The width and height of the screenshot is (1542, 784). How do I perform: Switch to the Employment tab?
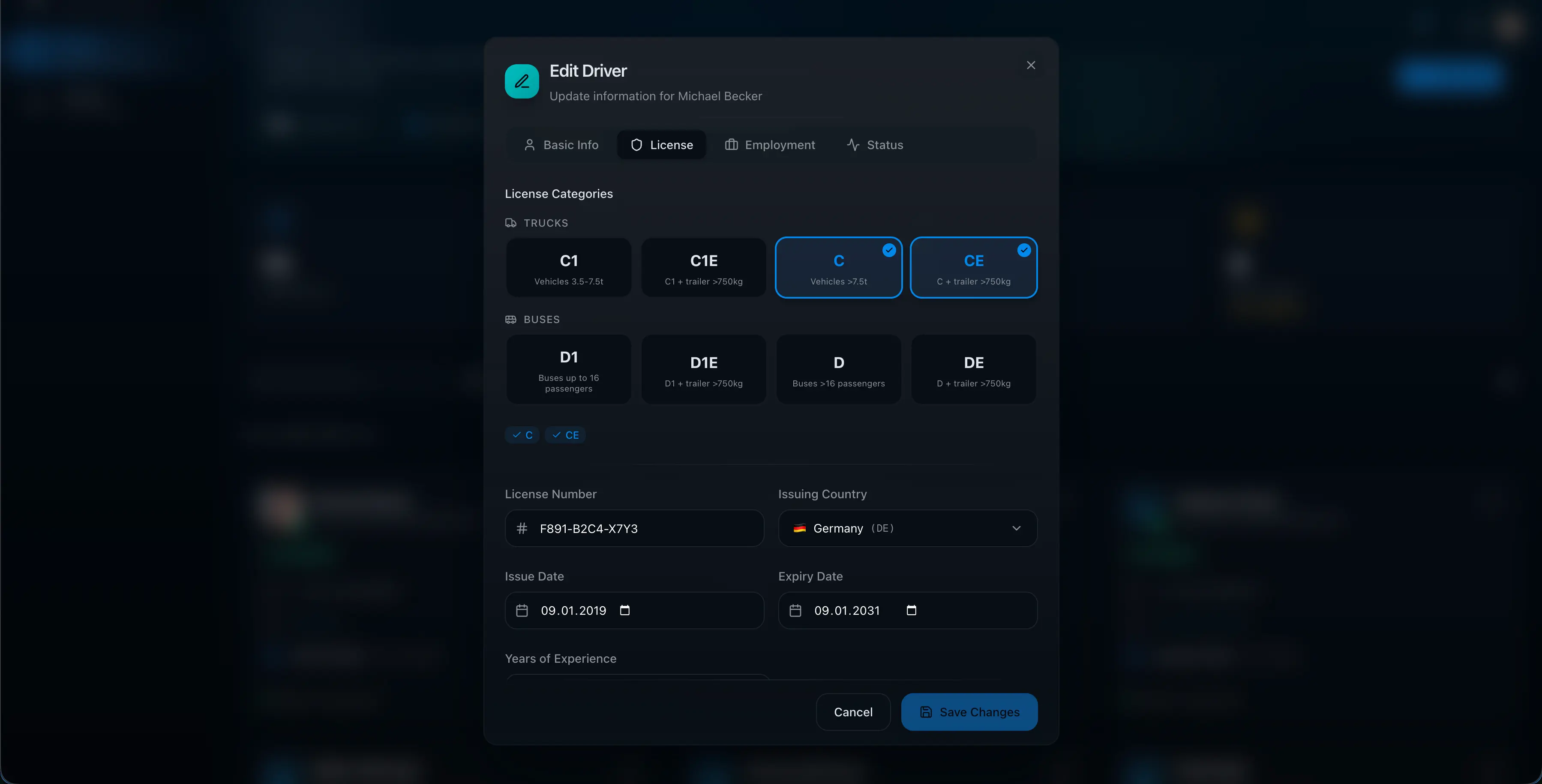coord(771,144)
